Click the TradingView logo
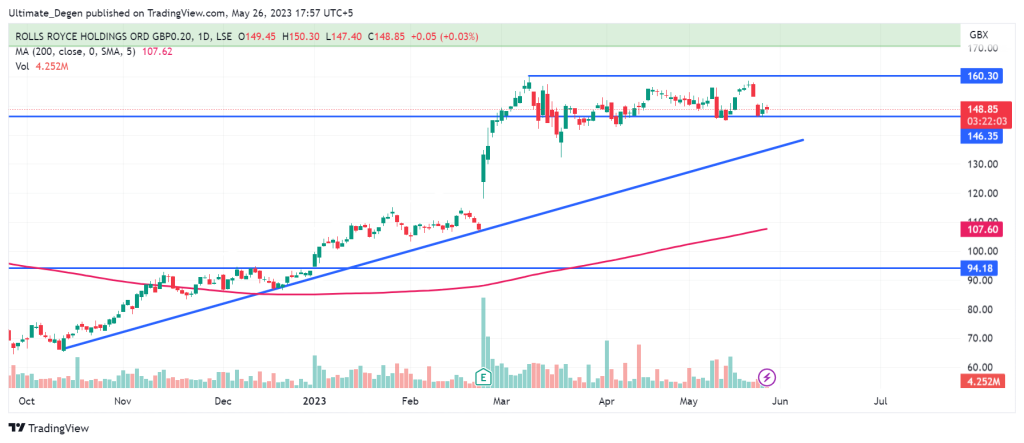 click(49, 428)
